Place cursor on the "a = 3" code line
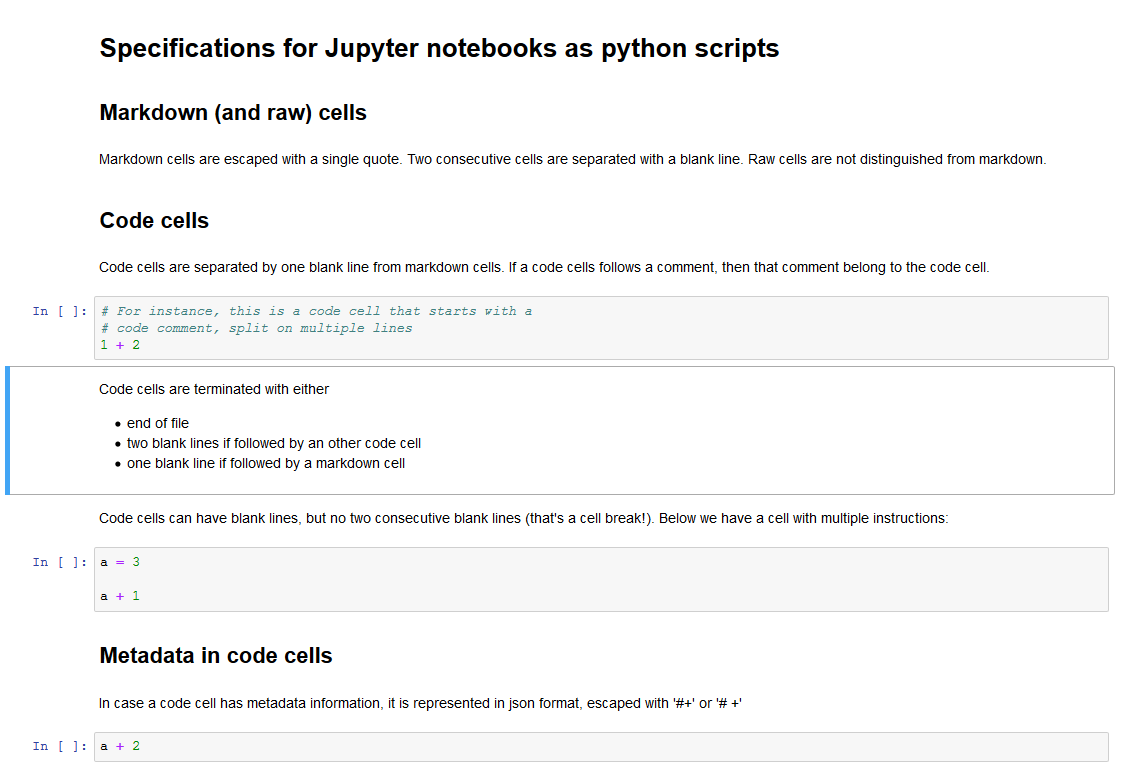The image size is (1122, 779). tap(121, 562)
